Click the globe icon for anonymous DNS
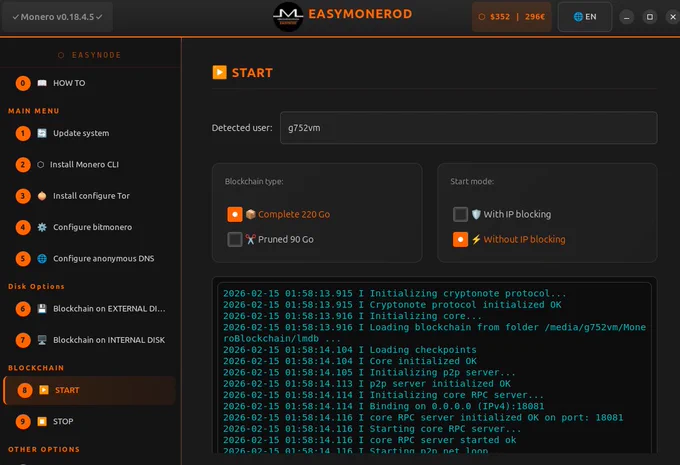The image size is (680, 465). point(42,259)
